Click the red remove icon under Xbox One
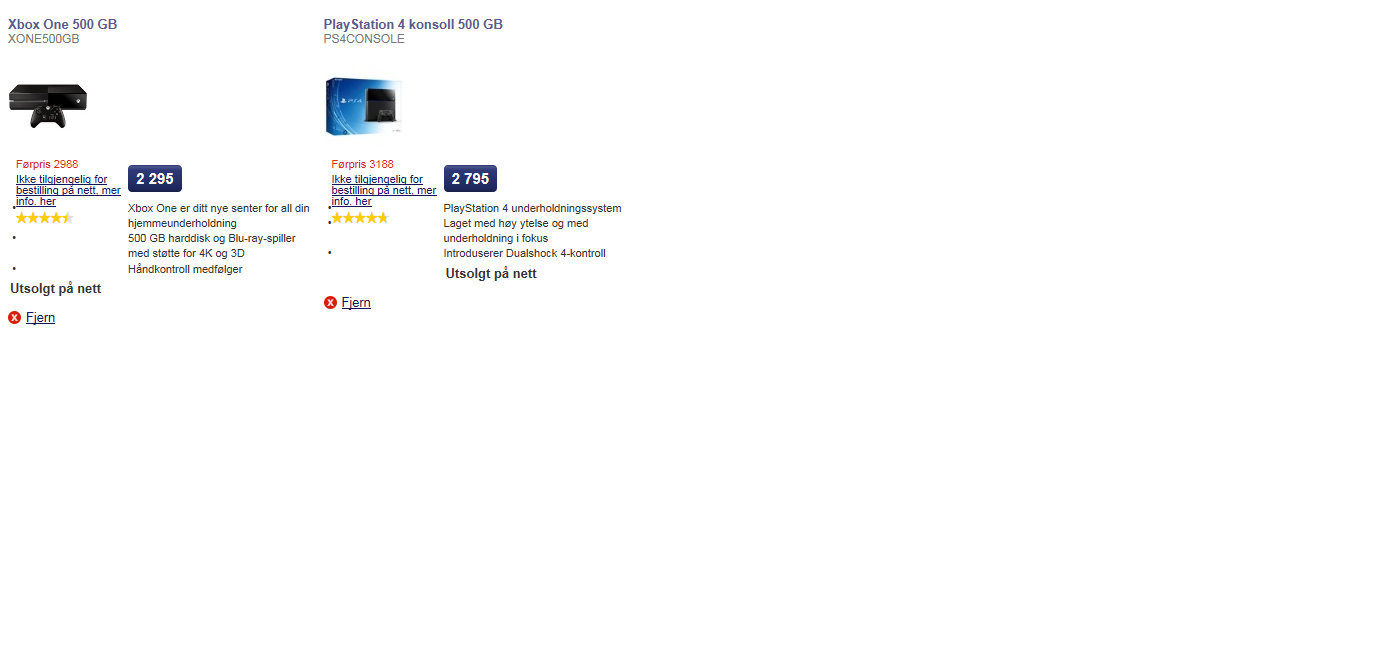Image resolution: width=1379 pixels, height=662 pixels. [x=14, y=318]
